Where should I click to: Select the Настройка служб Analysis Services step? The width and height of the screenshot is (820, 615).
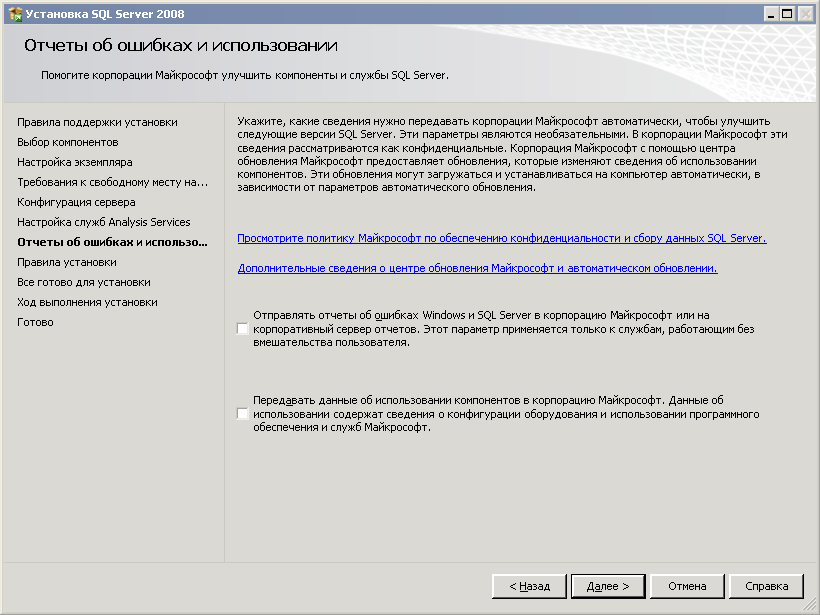[104, 222]
